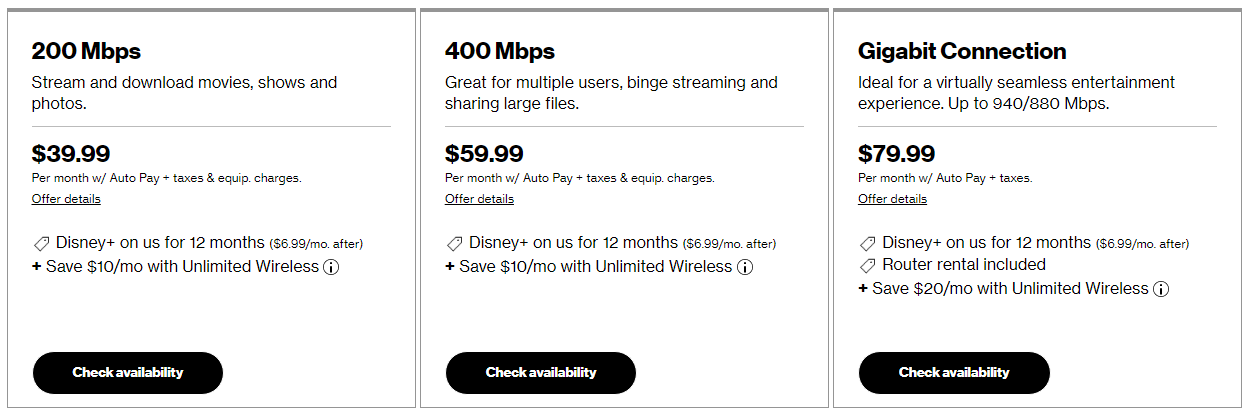Viewport: 1246px width, 412px height.
Task: Check availability for 400 Mbps plan
Action: [541, 373]
